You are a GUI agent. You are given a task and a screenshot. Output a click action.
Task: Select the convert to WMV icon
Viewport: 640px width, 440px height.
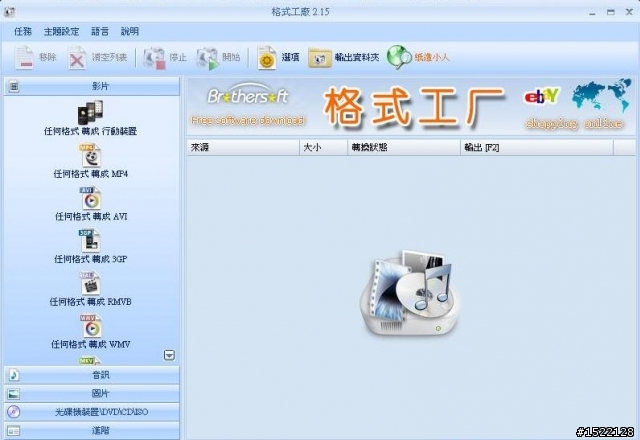(x=91, y=326)
